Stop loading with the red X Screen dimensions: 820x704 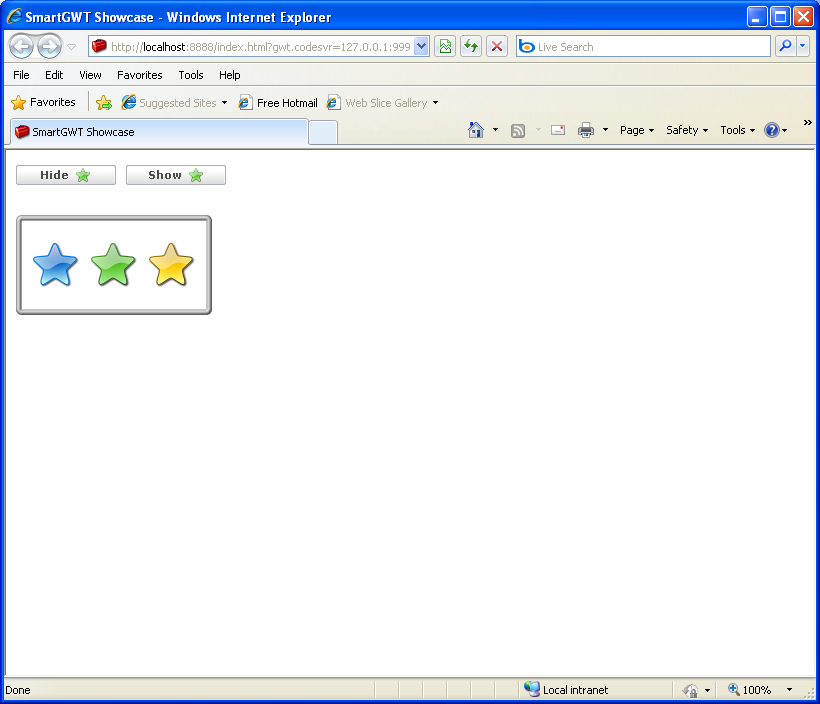click(x=497, y=47)
